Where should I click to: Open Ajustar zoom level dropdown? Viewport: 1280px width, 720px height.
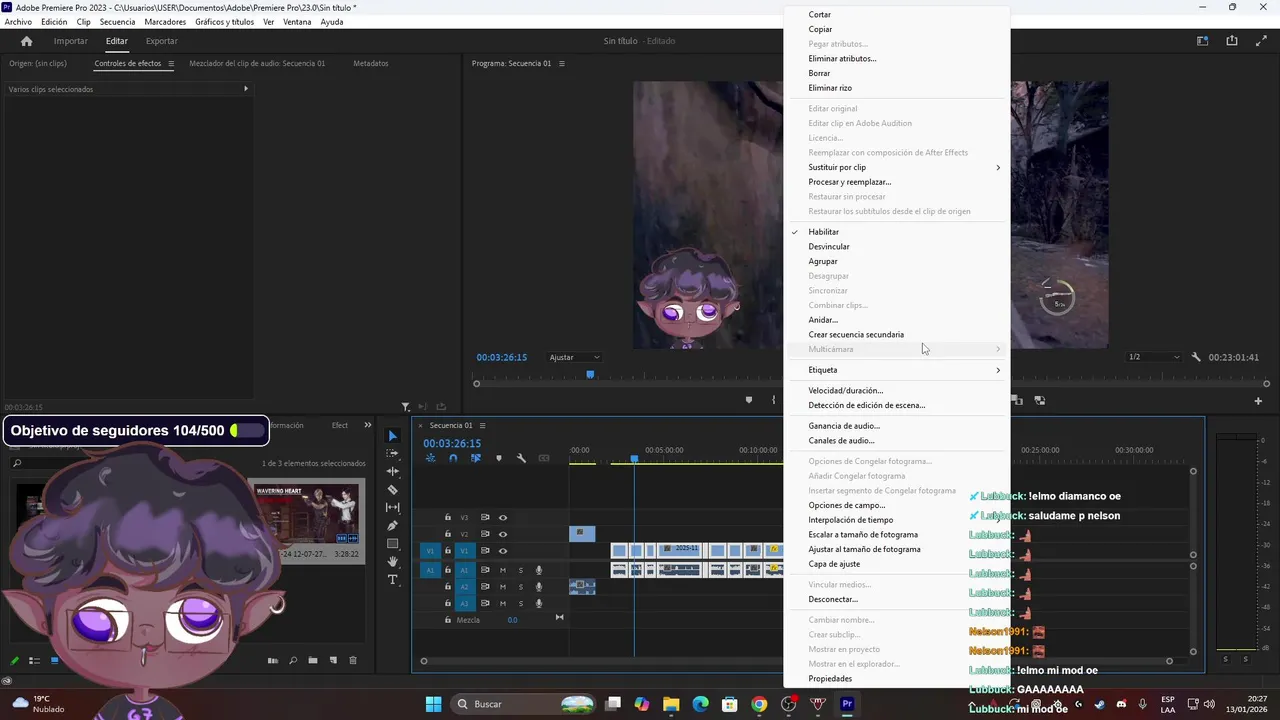pos(575,357)
